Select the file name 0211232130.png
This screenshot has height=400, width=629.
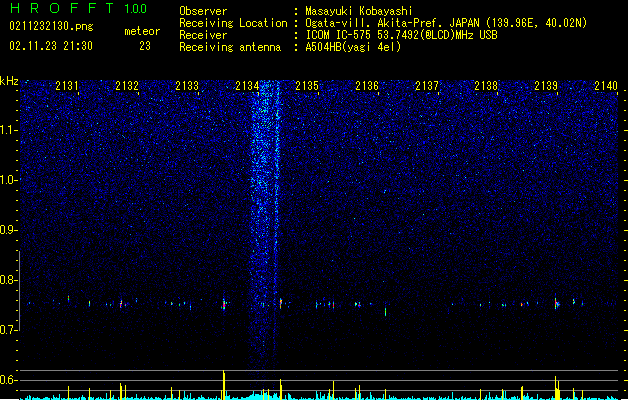[x=51, y=26]
